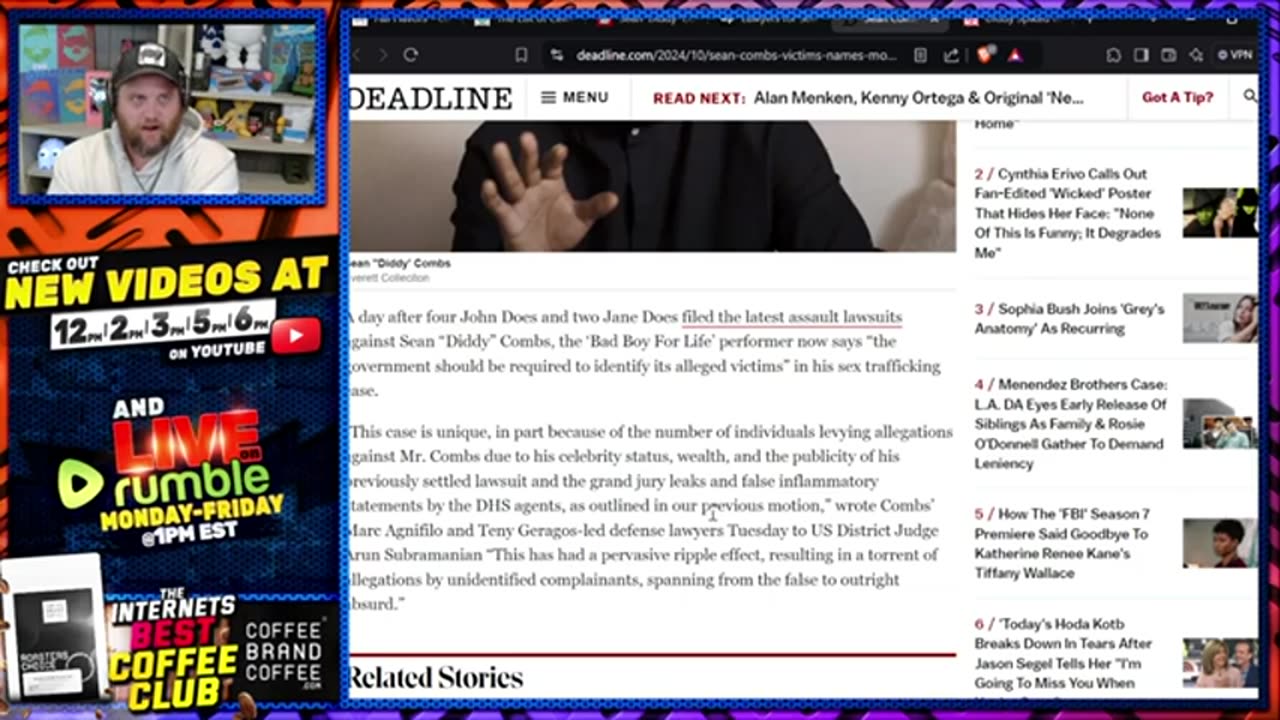Open Sophia Bush Grey's Anatomy headline
The width and height of the screenshot is (1280, 720).
click(x=1068, y=319)
